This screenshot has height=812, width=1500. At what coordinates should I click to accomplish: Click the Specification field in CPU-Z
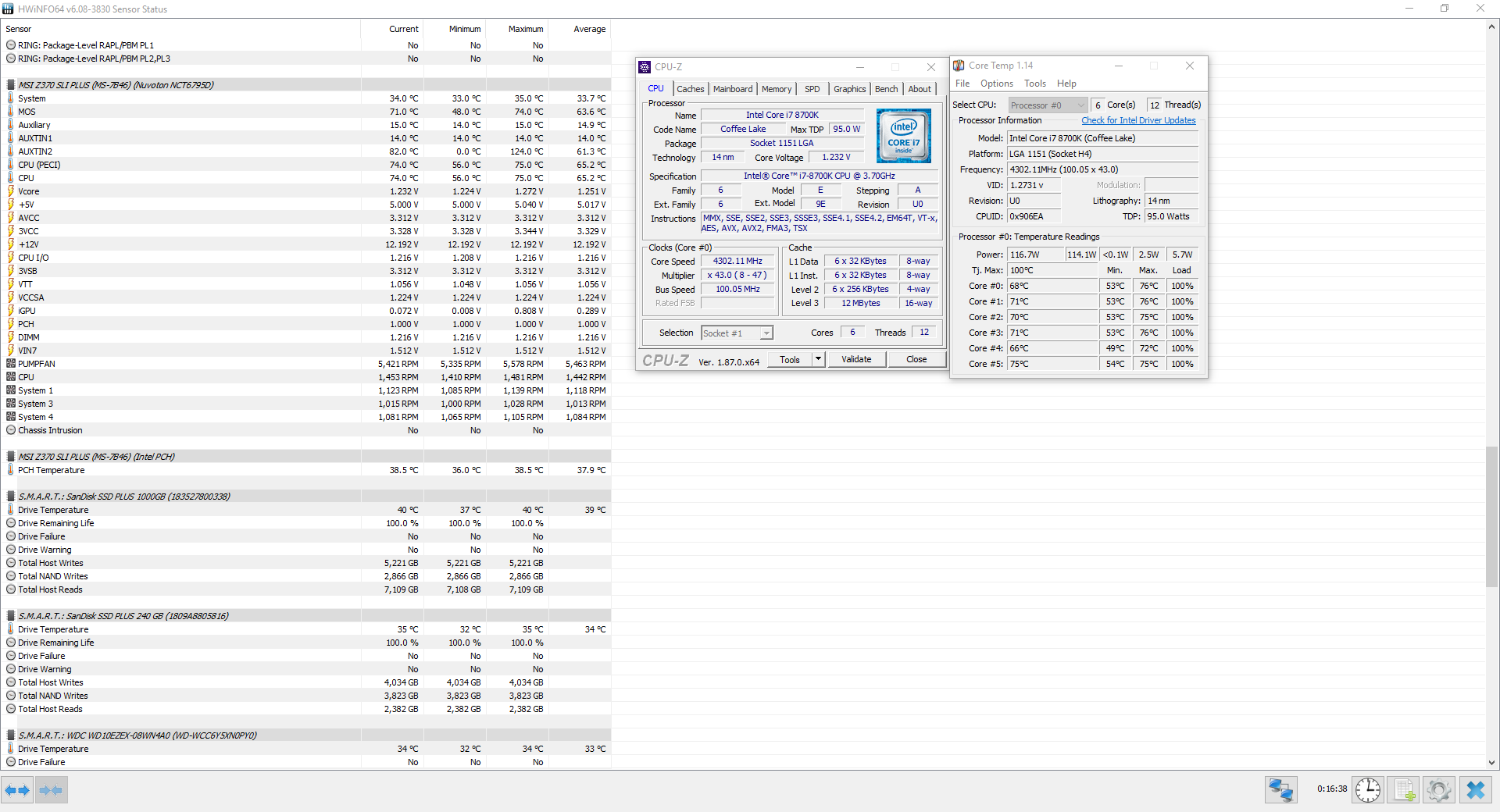click(x=820, y=176)
